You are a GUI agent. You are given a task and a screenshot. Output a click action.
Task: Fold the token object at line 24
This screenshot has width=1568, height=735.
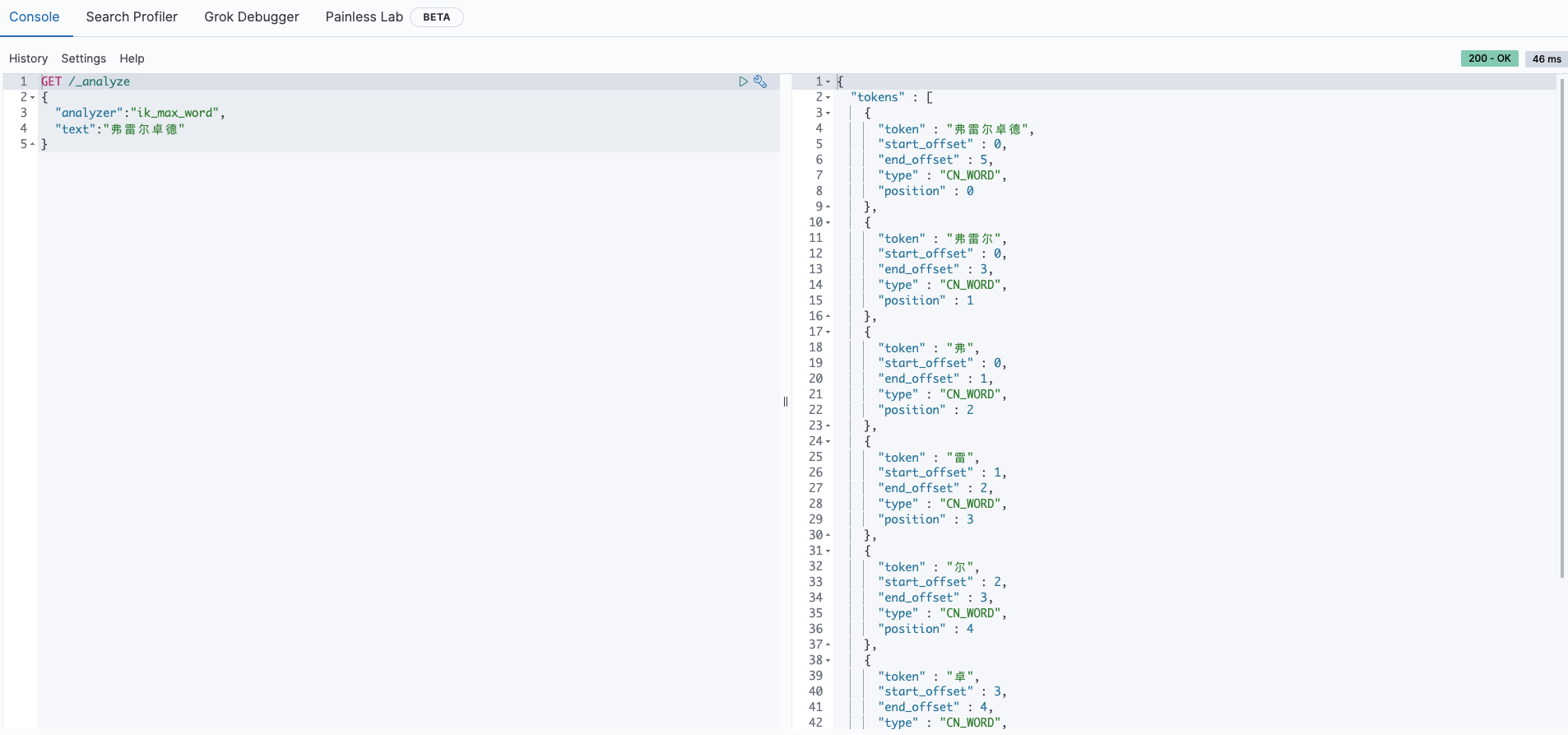(x=828, y=441)
